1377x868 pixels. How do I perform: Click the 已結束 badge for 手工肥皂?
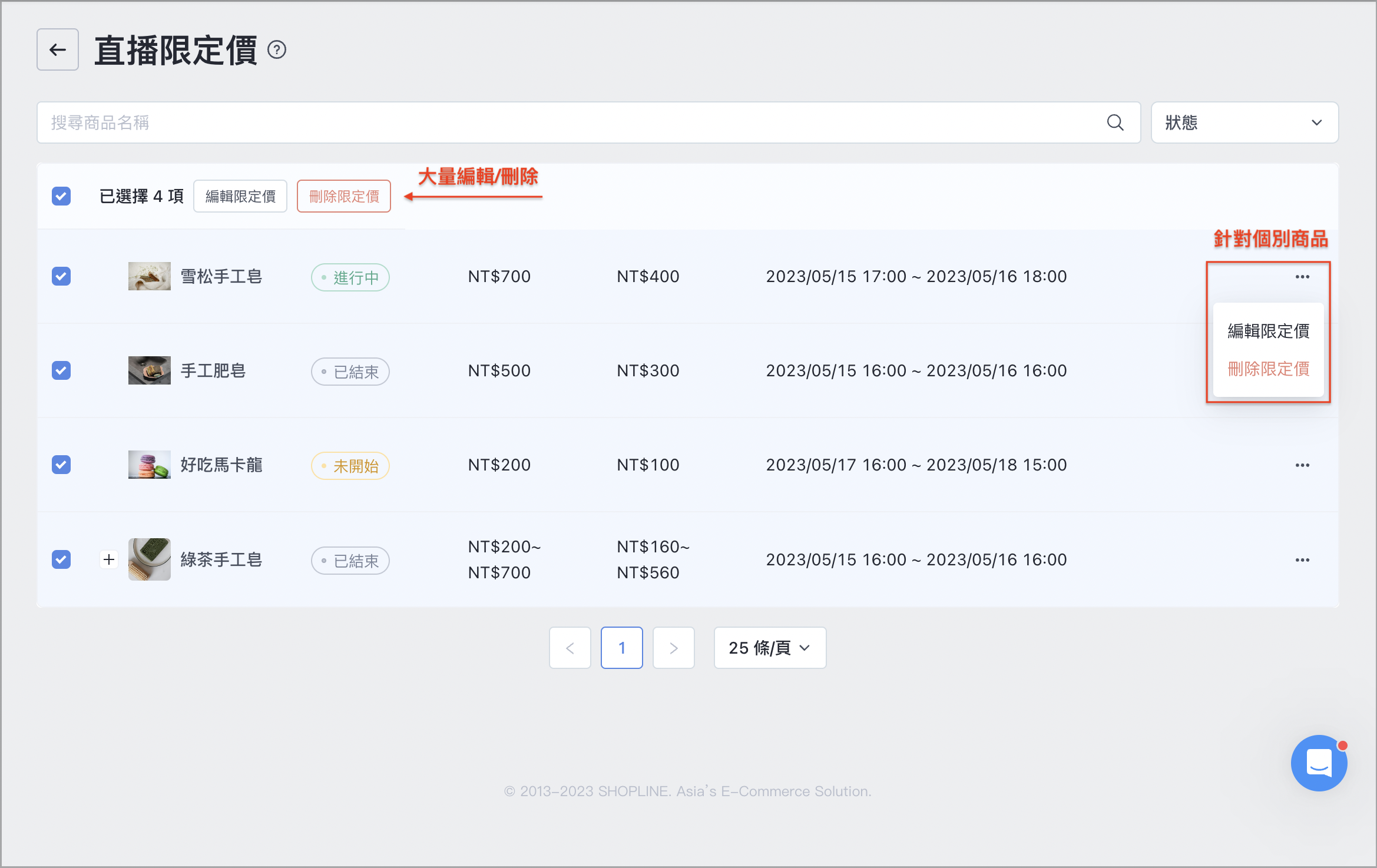(350, 372)
